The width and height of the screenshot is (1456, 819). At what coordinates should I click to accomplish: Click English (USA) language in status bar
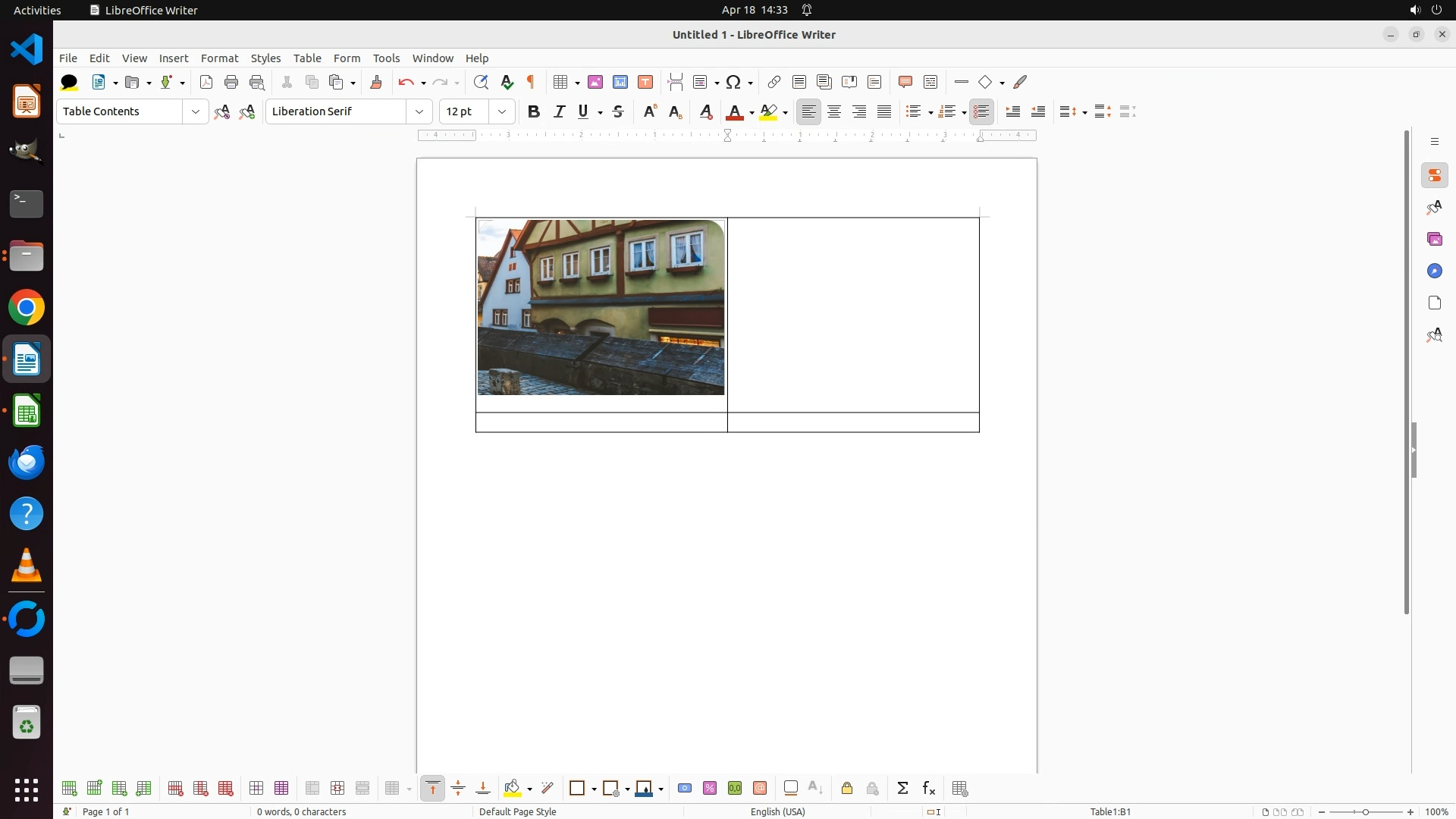tap(777, 811)
